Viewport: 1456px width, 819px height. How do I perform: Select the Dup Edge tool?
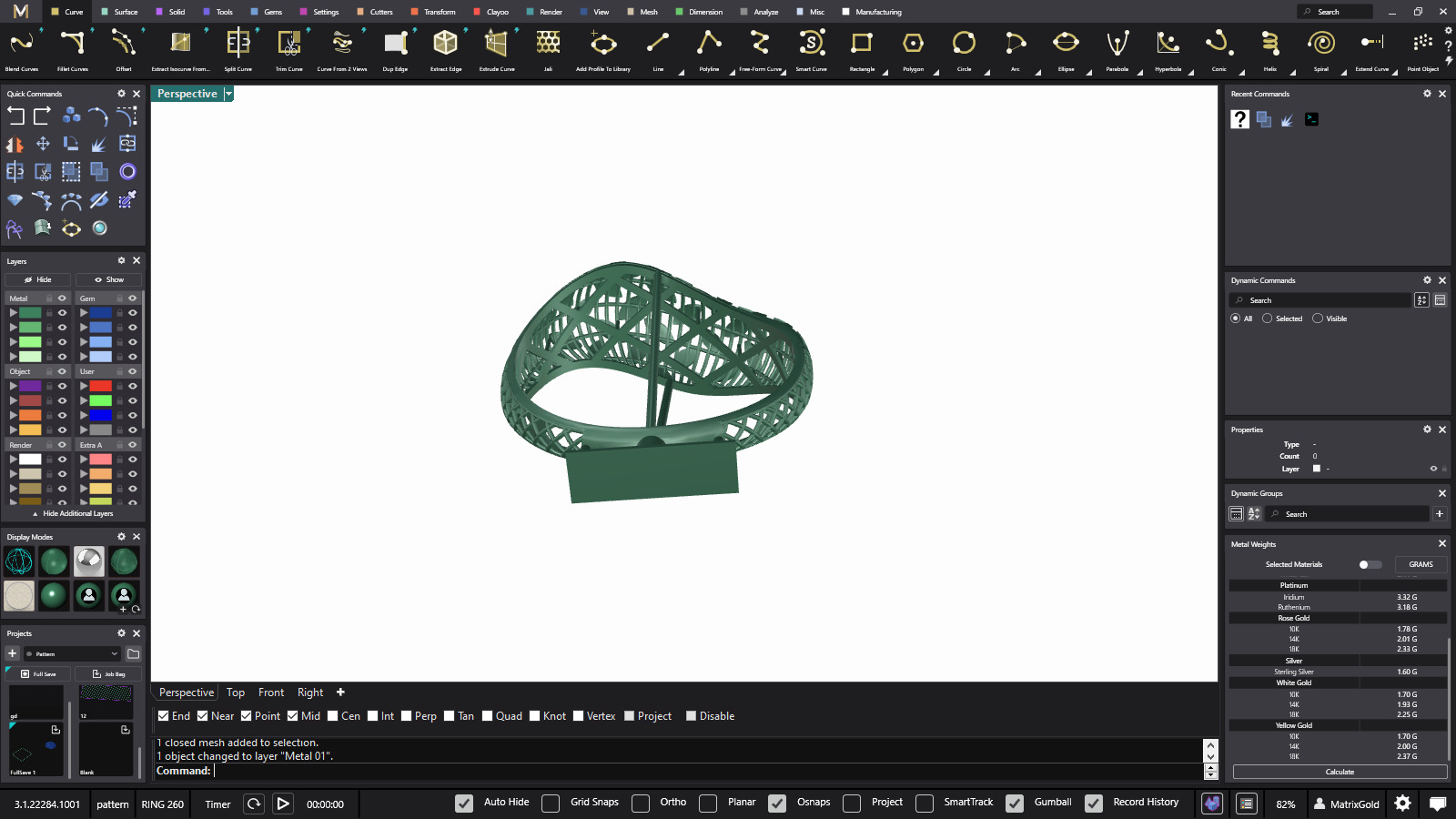395,49
